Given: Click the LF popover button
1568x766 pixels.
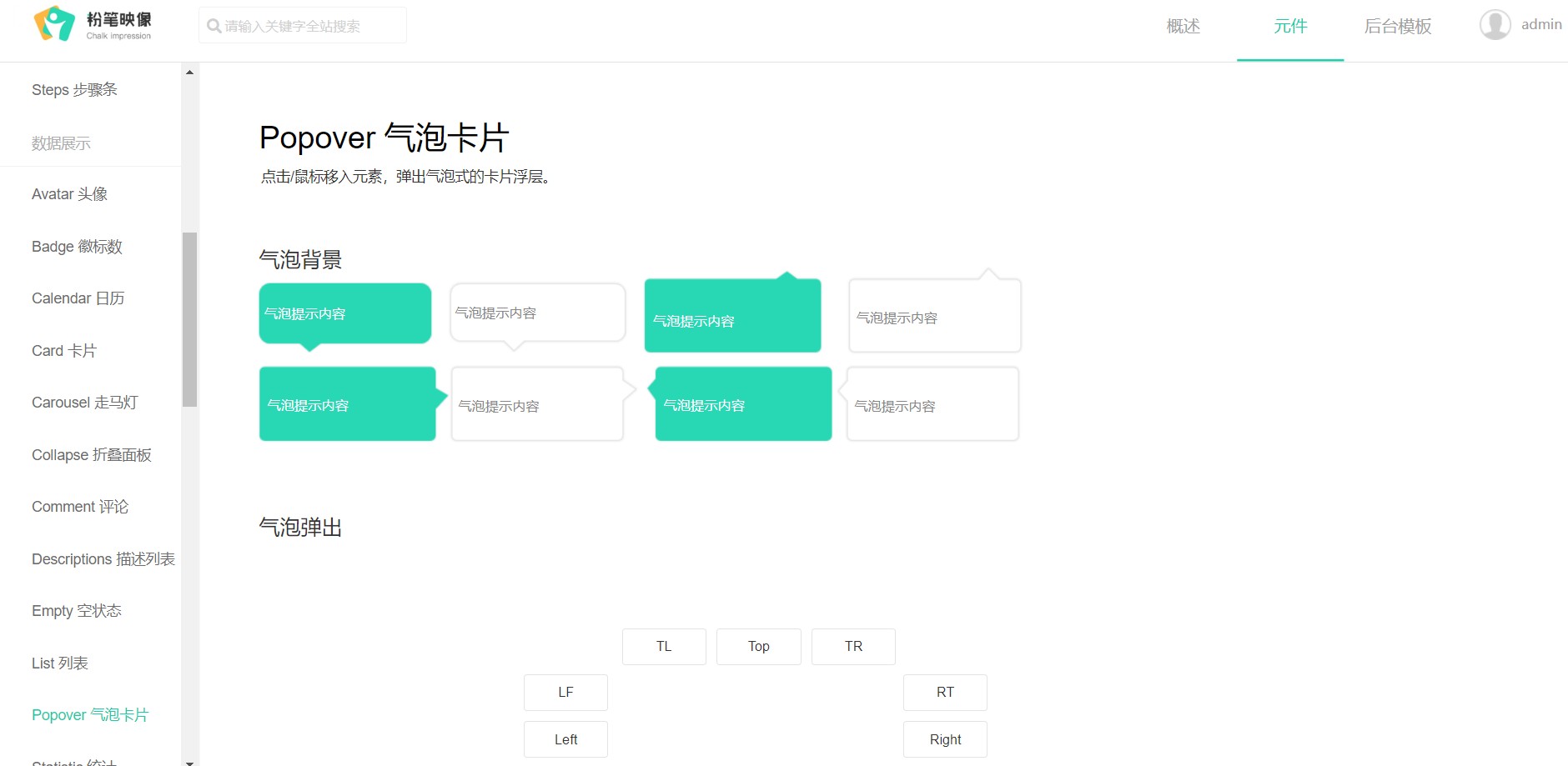Looking at the screenshot, I should pyautogui.click(x=565, y=693).
